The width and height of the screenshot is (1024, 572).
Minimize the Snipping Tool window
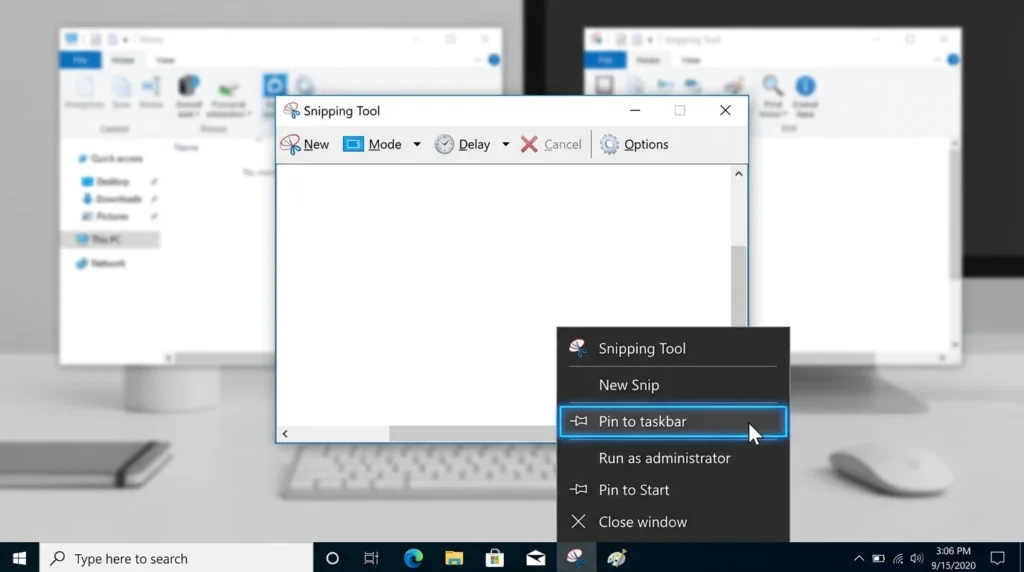(635, 110)
